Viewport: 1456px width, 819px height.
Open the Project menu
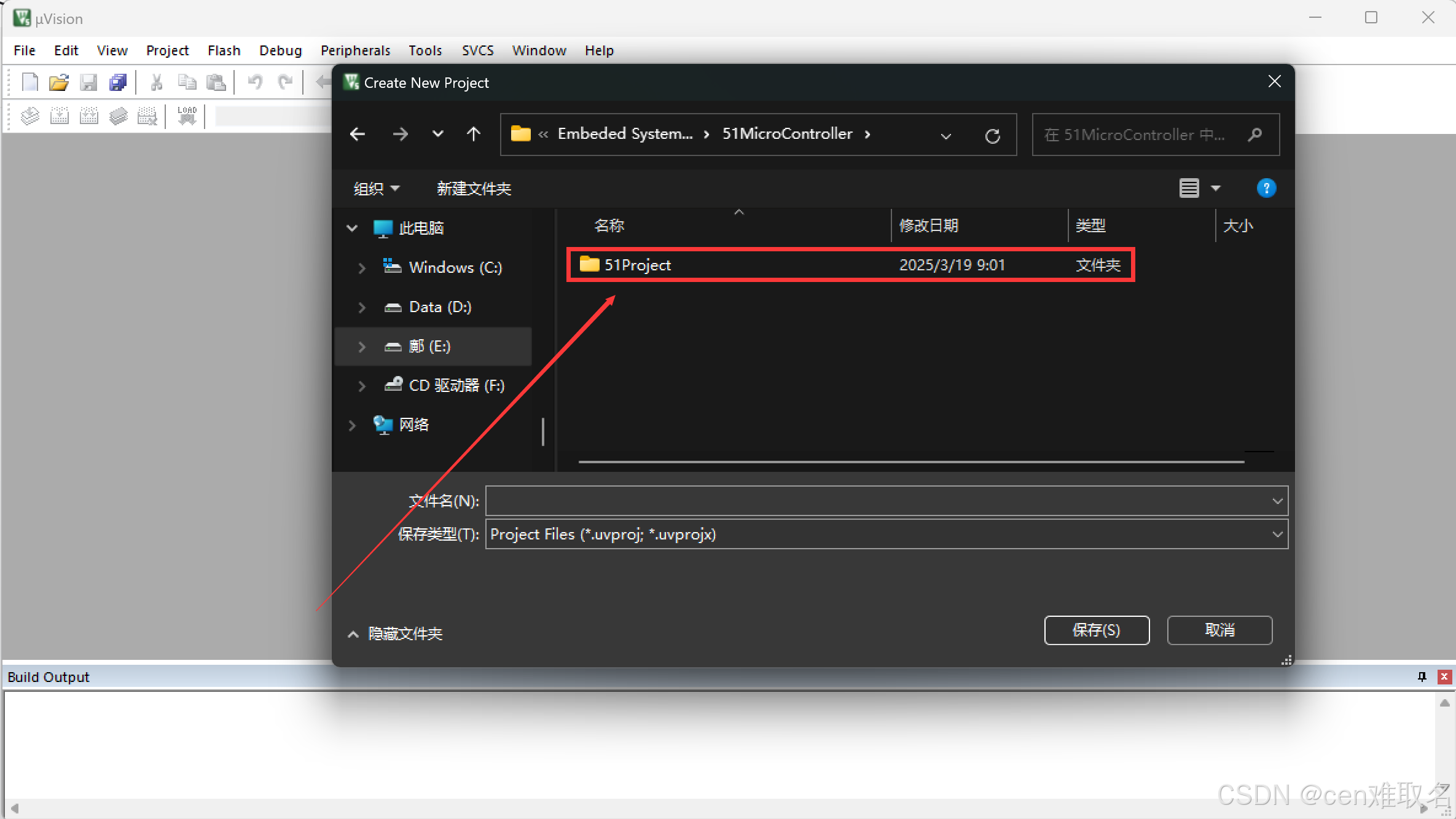point(167,50)
